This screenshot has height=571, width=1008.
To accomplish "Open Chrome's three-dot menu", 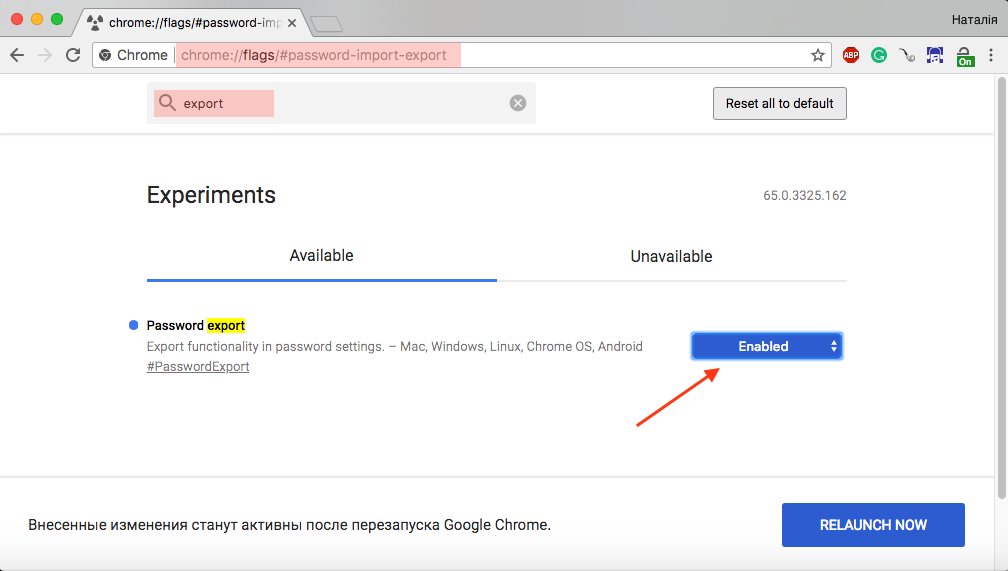I will (x=993, y=55).
